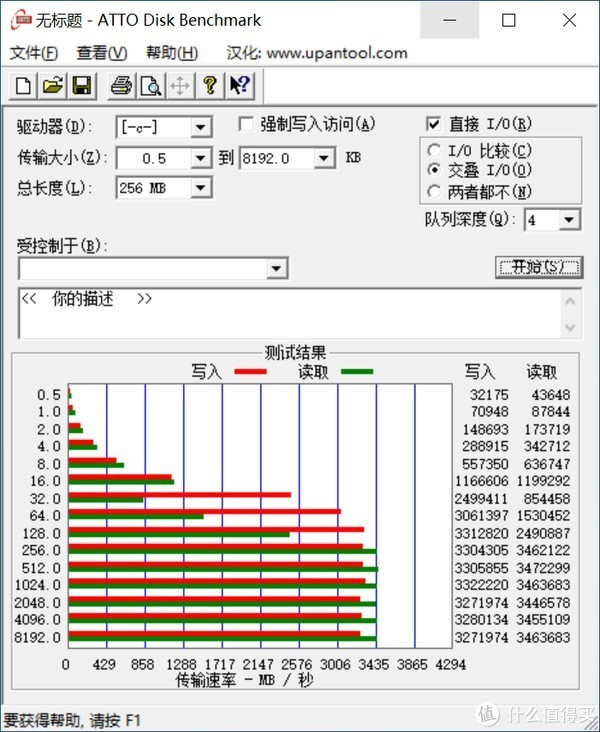The width and height of the screenshot is (600, 732).
Task: Open the 文件(F) menu
Action: click(x=34, y=53)
